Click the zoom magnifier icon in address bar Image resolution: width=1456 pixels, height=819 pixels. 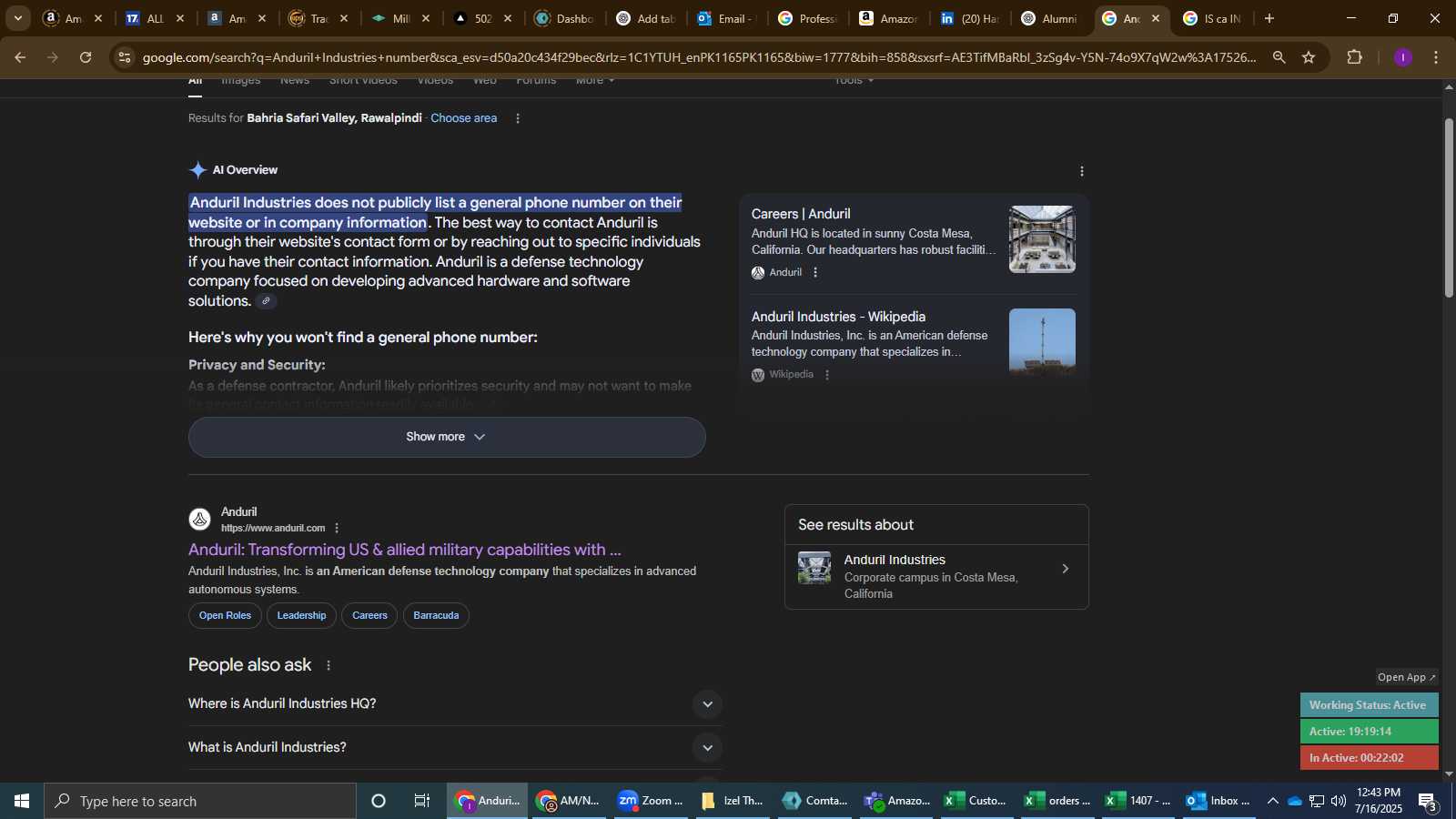click(1279, 57)
